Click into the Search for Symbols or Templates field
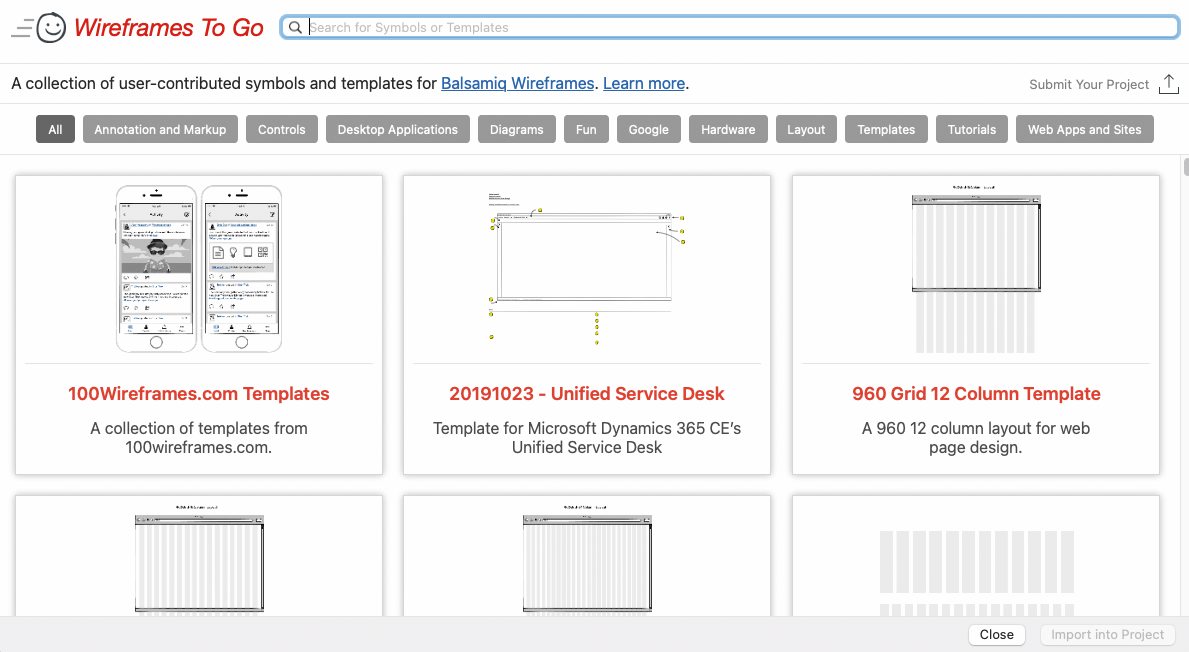Image resolution: width=1189 pixels, height=652 pixels. 729,27
